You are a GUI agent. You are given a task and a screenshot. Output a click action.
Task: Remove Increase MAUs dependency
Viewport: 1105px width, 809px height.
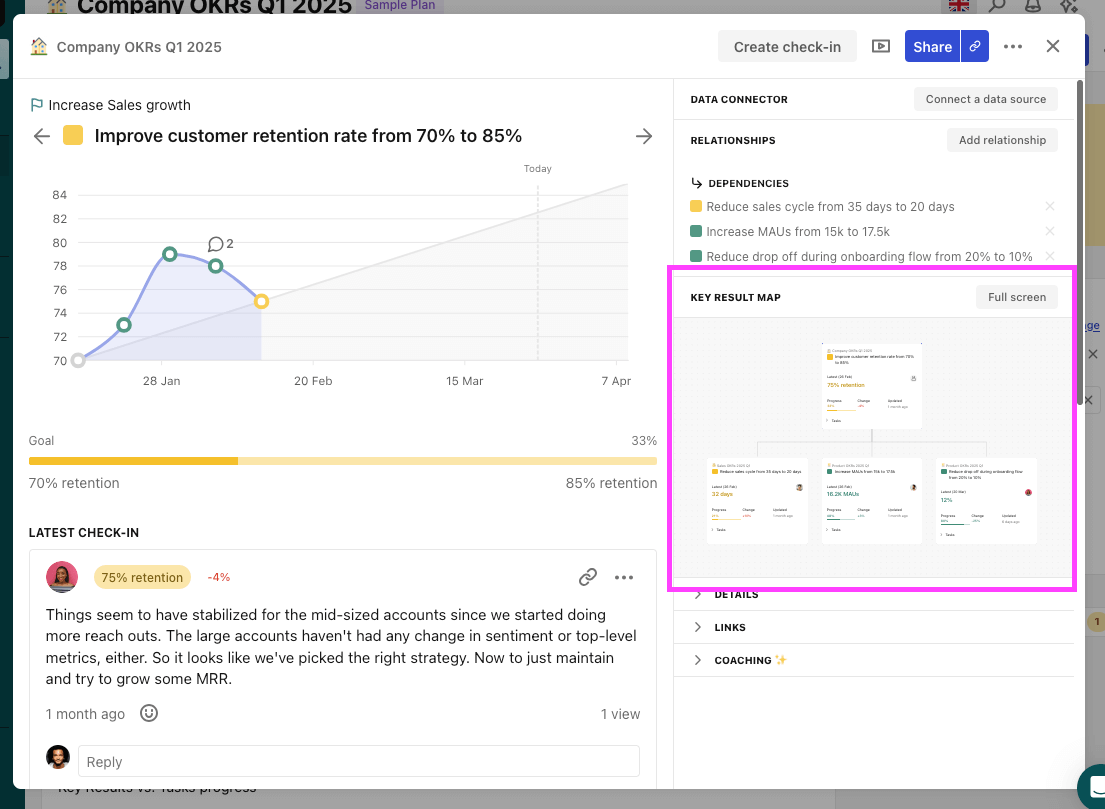(x=1049, y=231)
